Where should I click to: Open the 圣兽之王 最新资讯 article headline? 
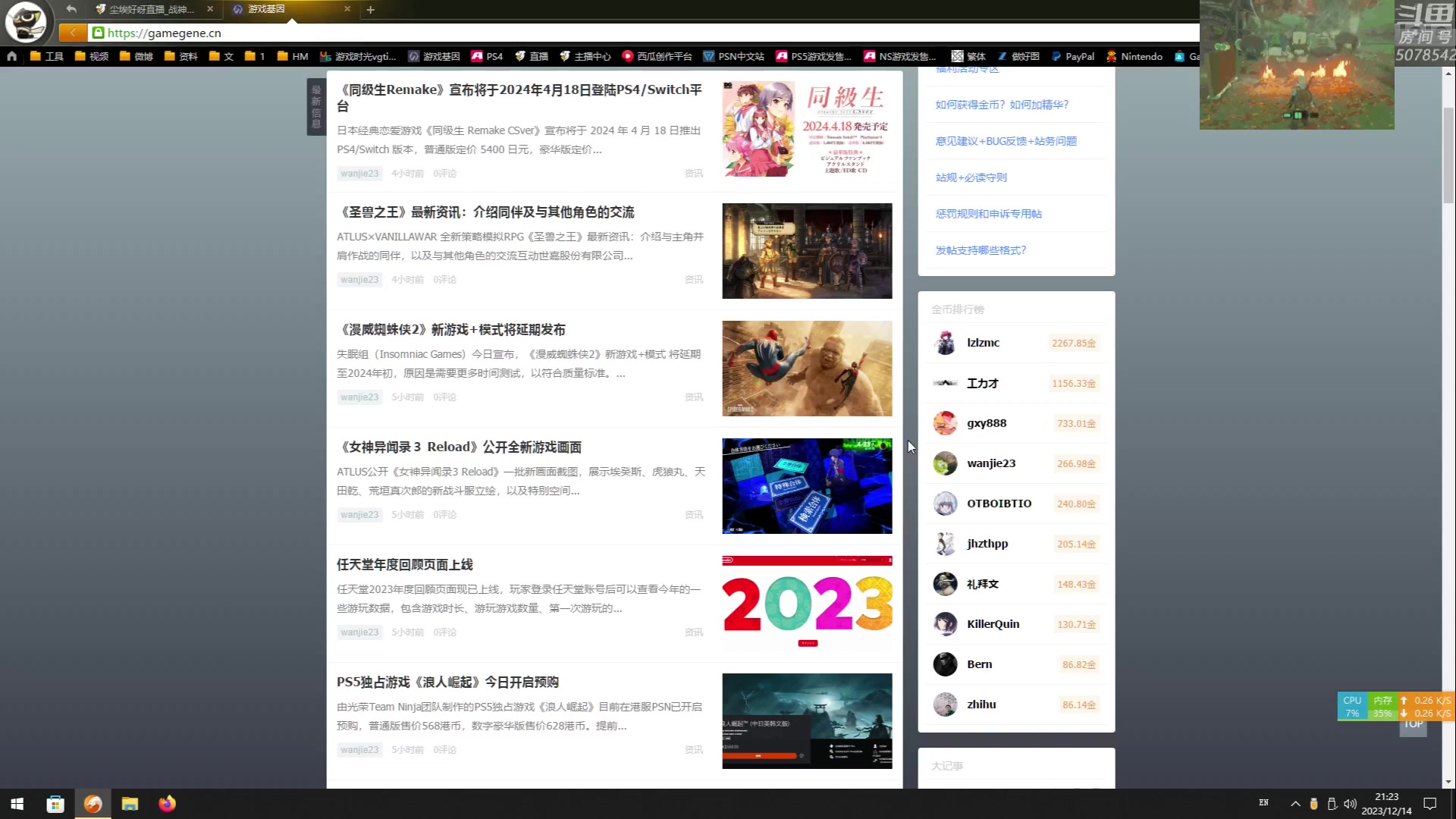pyautogui.click(x=485, y=212)
